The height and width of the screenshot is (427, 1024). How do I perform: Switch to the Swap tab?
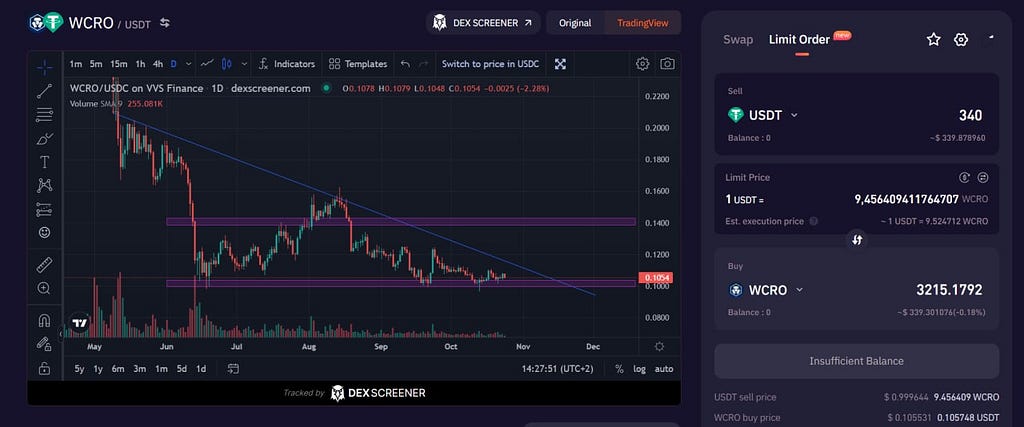point(738,40)
